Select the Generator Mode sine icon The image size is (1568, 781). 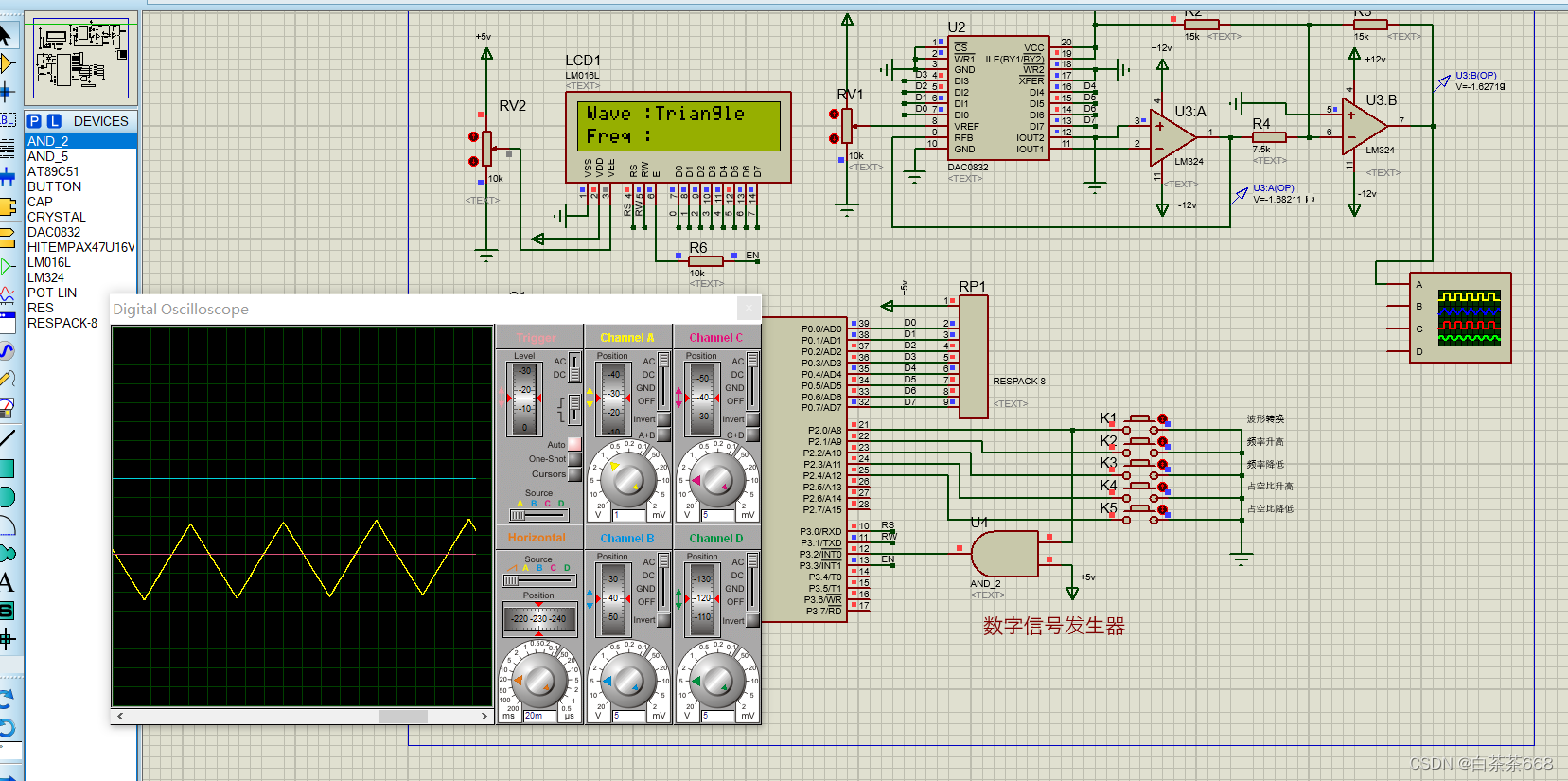coord(7,350)
